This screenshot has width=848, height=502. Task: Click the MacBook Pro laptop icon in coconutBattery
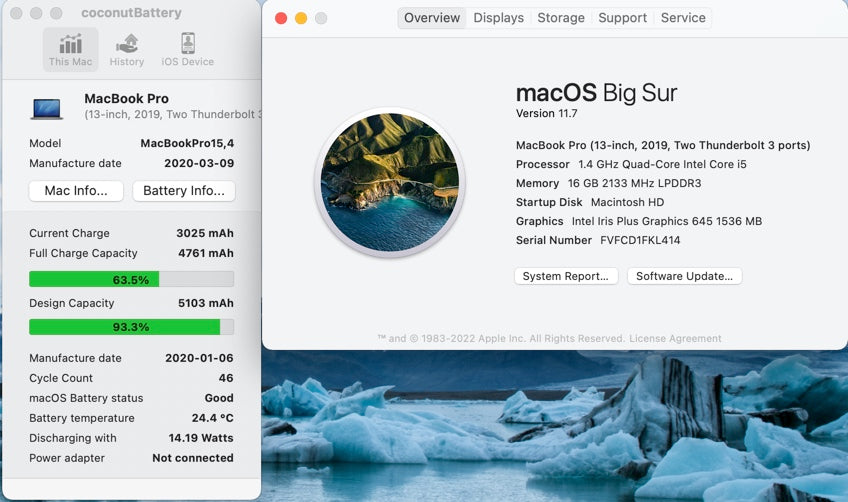pos(47,108)
